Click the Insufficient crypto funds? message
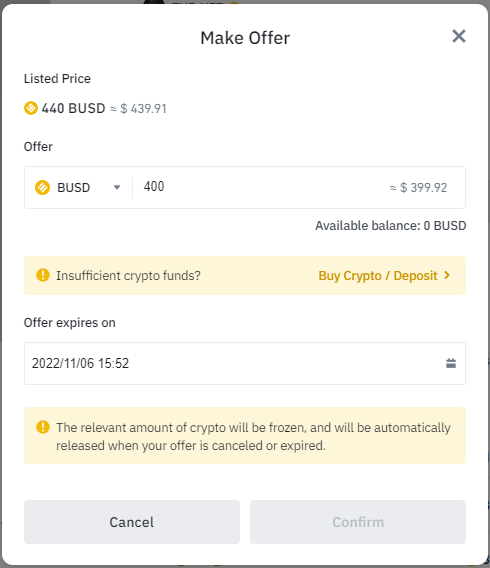This screenshot has height=568, width=490. [x=128, y=276]
